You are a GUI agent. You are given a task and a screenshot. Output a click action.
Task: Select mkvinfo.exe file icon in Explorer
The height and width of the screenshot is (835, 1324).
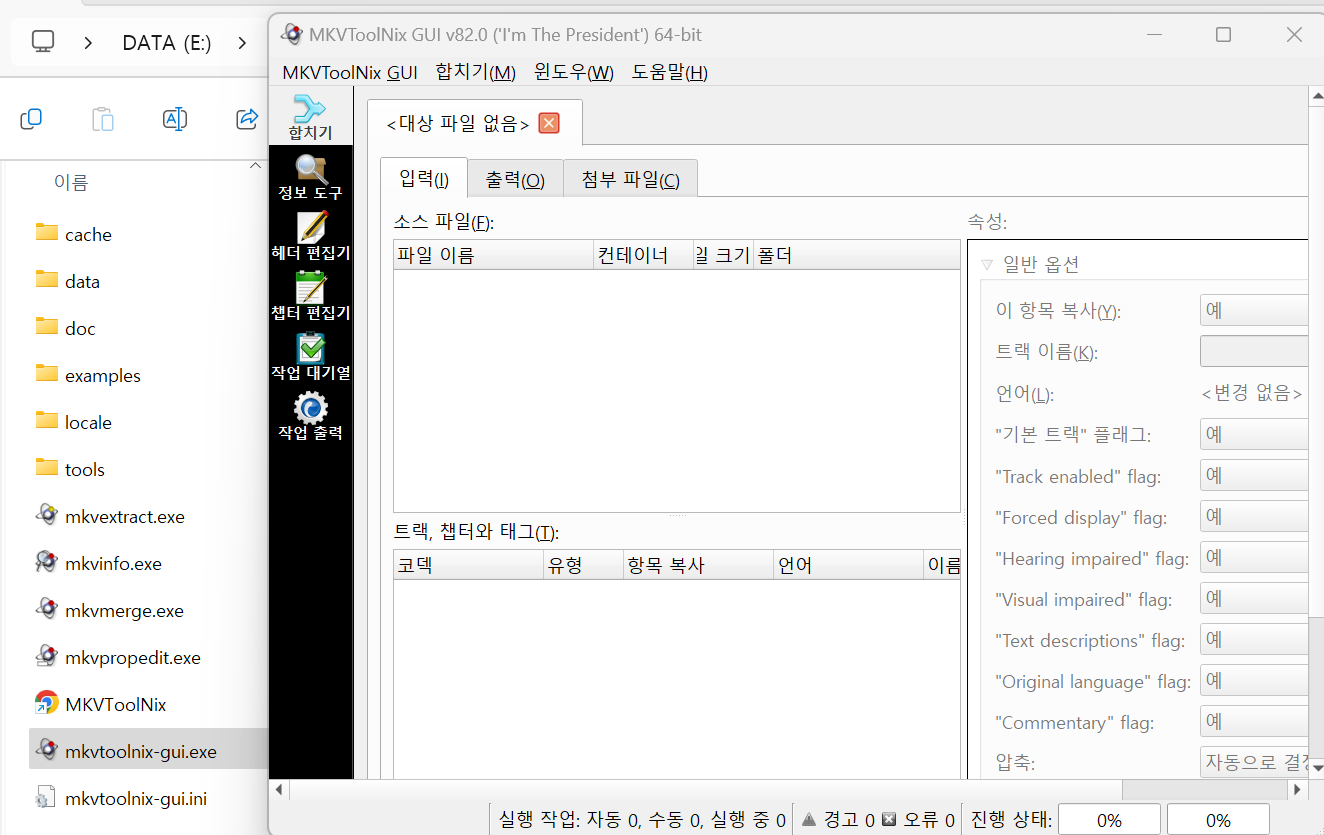pos(46,562)
